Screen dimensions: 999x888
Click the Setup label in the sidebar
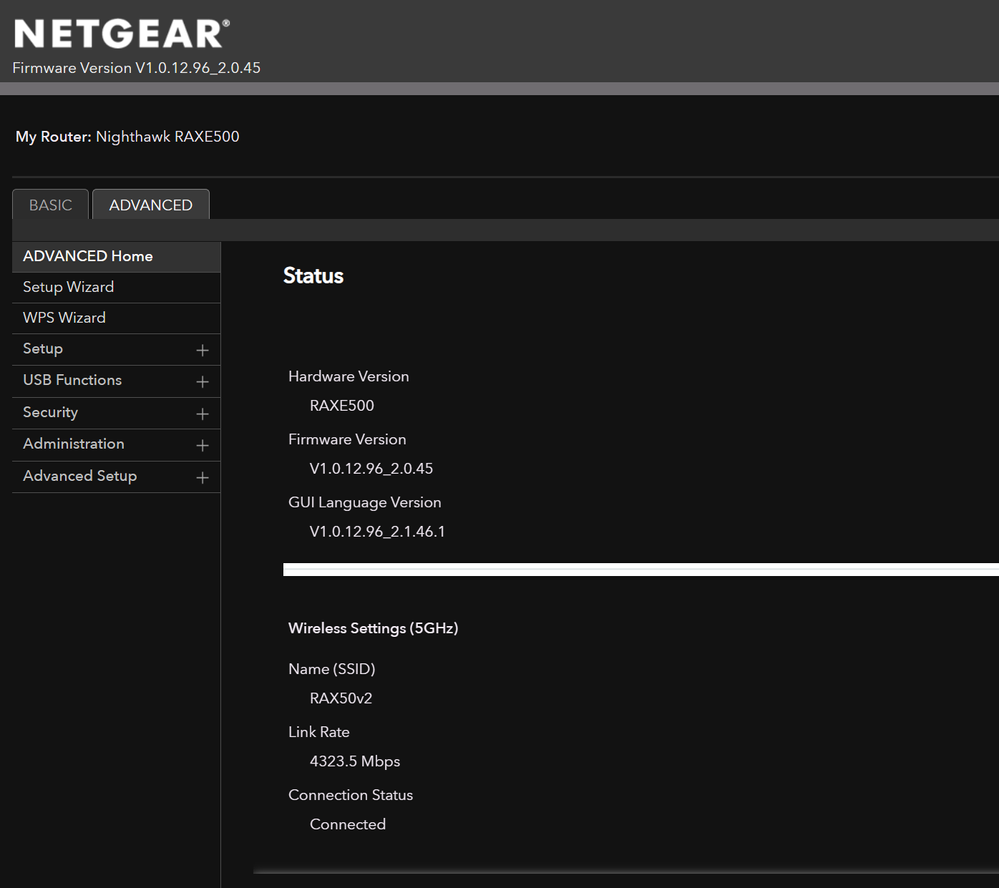pyautogui.click(x=43, y=349)
